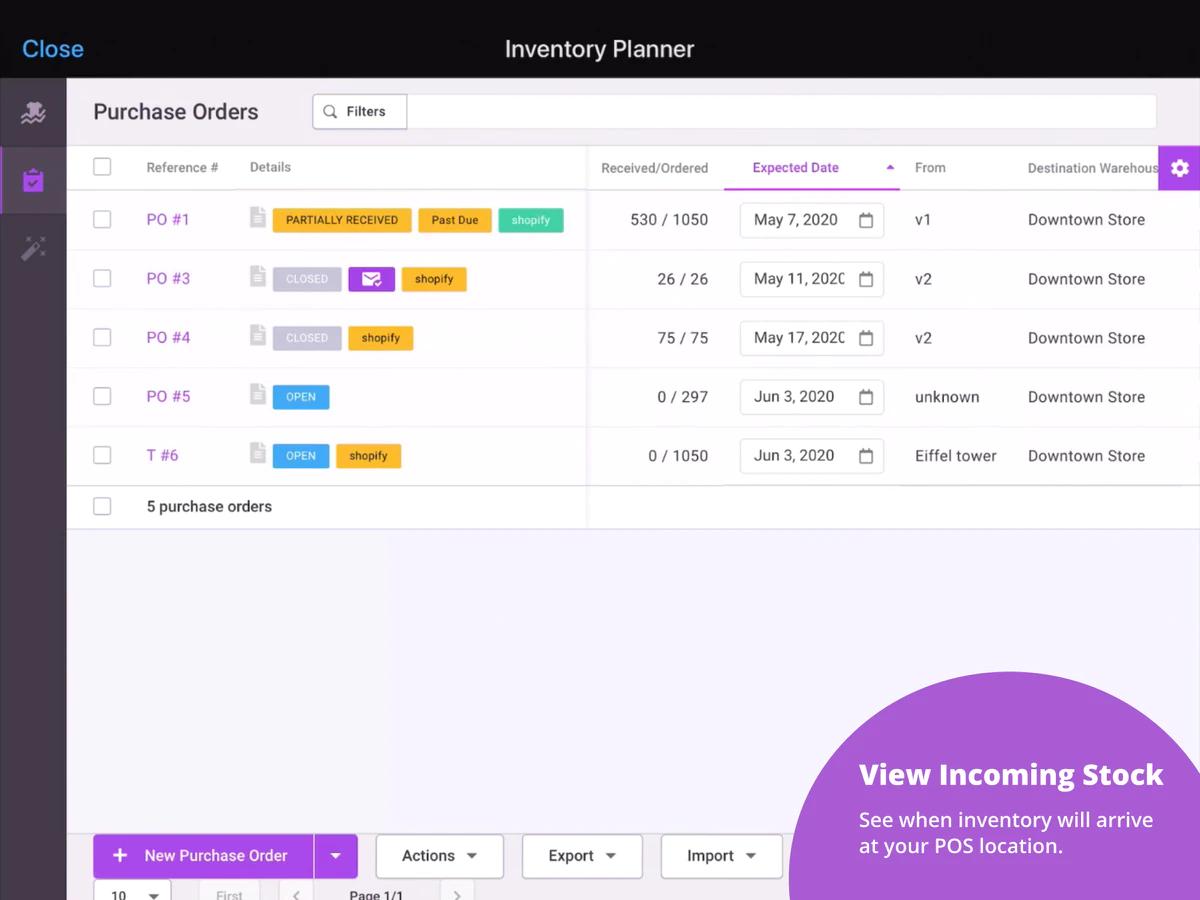Click the Received/Ordered column header
Image resolution: width=1200 pixels, height=900 pixels.
pyautogui.click(x=654, y=168)
